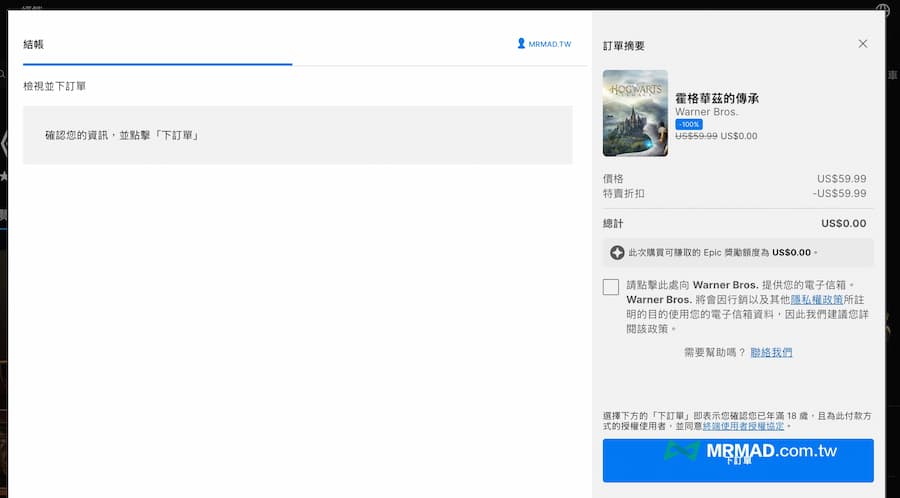Click the Hogwarts Legacy cover thumbnail

(x=635, y=113)
